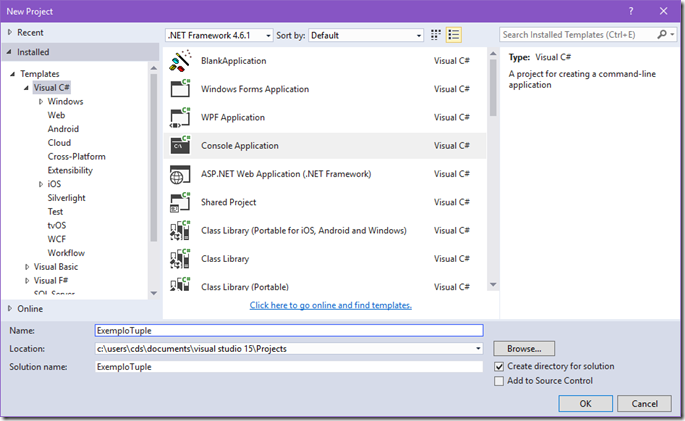Click the project Name input field

289,331
